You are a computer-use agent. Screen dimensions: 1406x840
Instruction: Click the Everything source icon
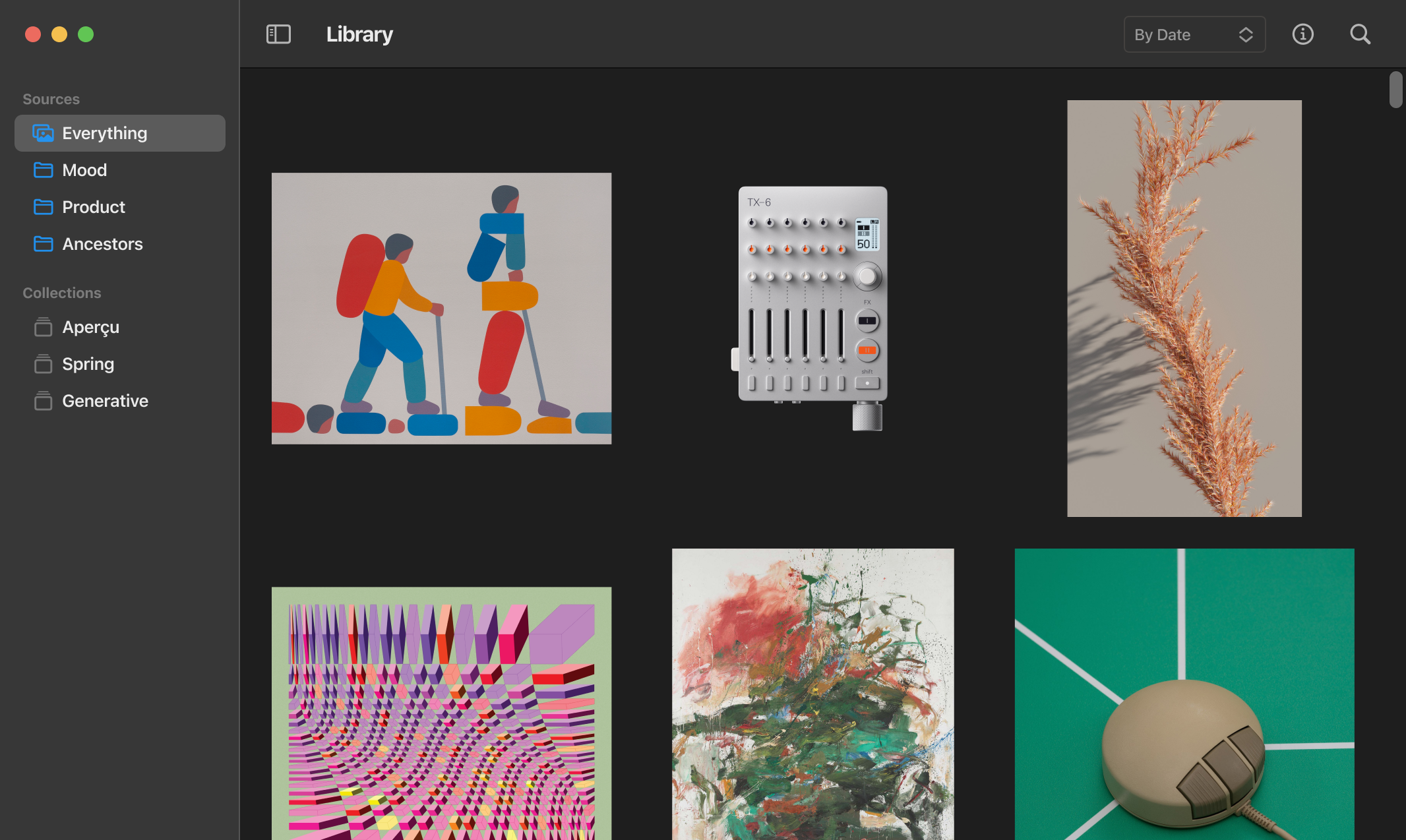(x=43, y=133)
